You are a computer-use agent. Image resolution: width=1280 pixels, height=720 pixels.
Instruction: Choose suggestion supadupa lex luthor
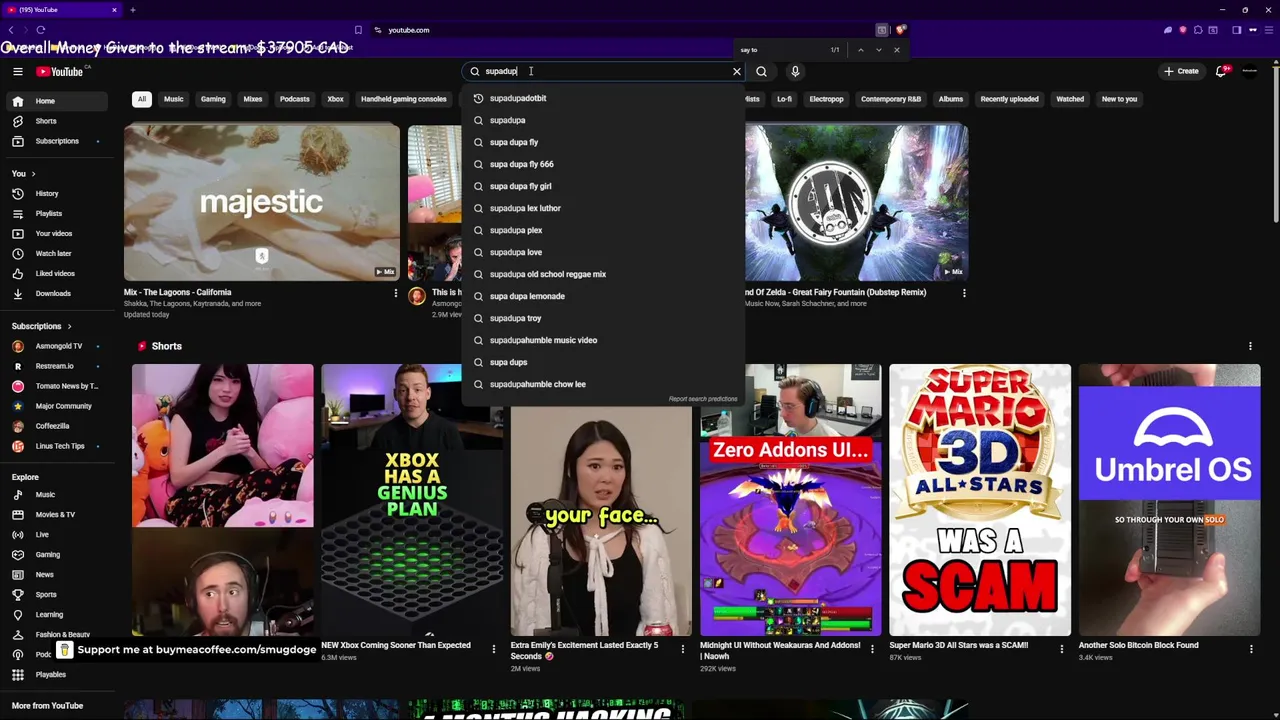[603, 208]
